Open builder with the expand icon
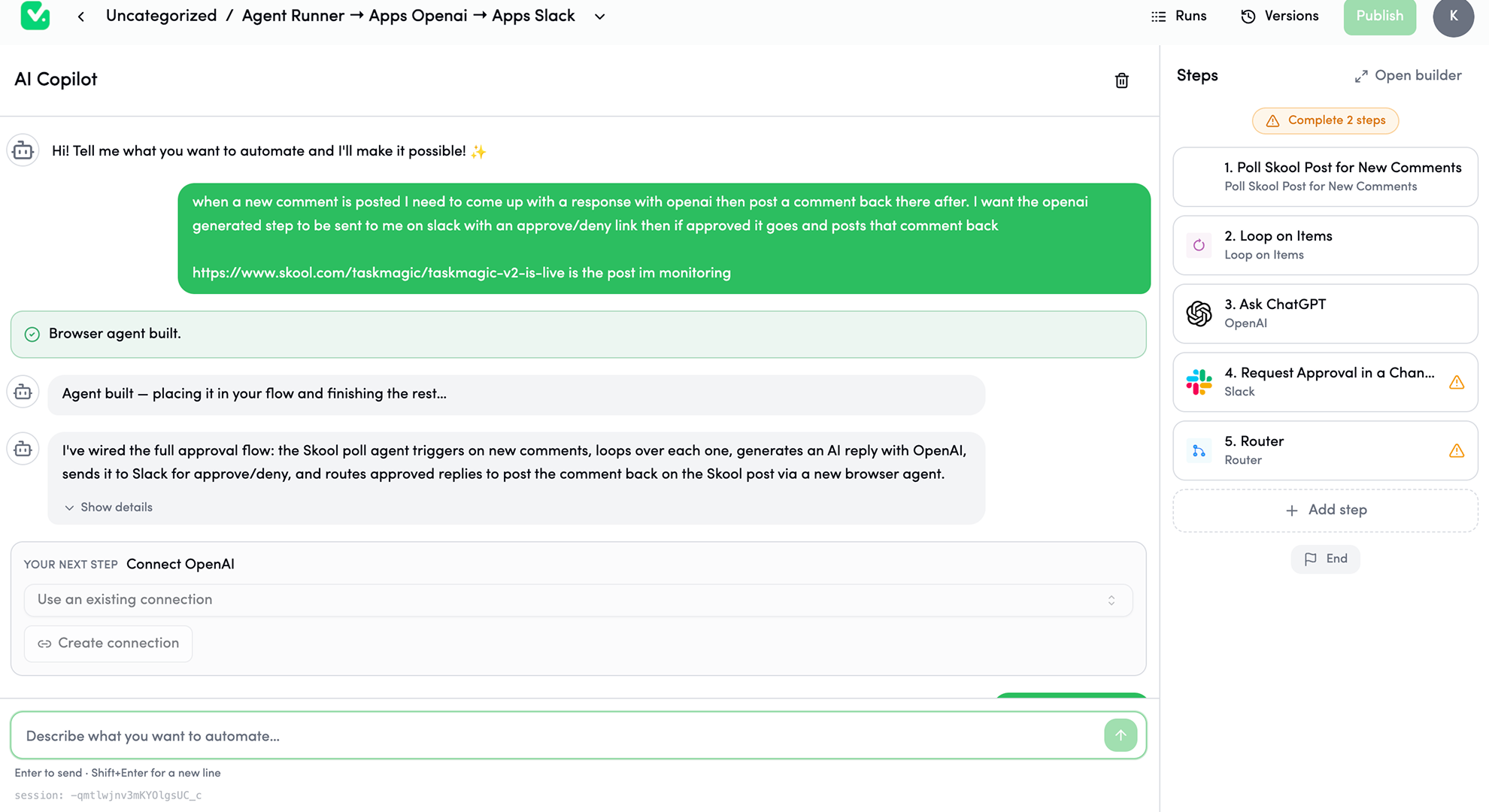The height and width of the screenshot is (812, 1489). [x=1408, y=76]
